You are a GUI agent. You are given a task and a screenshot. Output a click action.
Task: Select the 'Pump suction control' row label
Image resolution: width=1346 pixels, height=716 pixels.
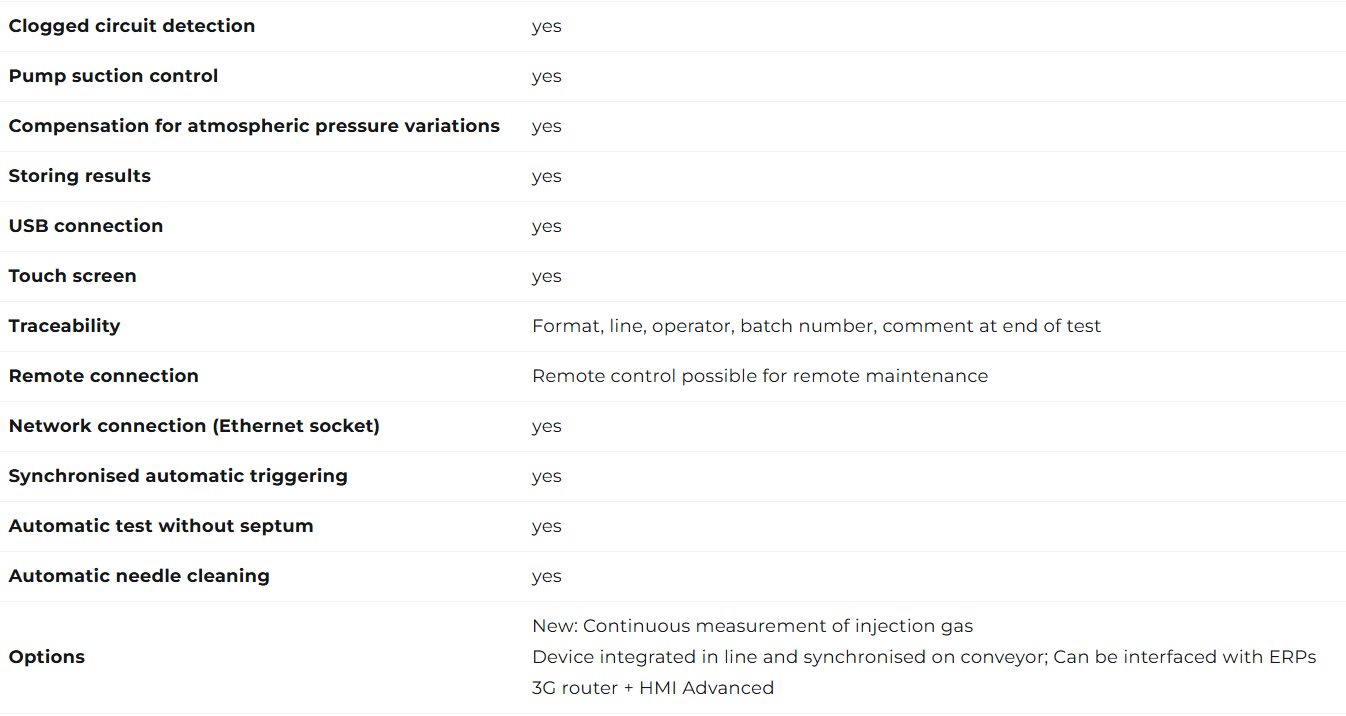(113, 76)
